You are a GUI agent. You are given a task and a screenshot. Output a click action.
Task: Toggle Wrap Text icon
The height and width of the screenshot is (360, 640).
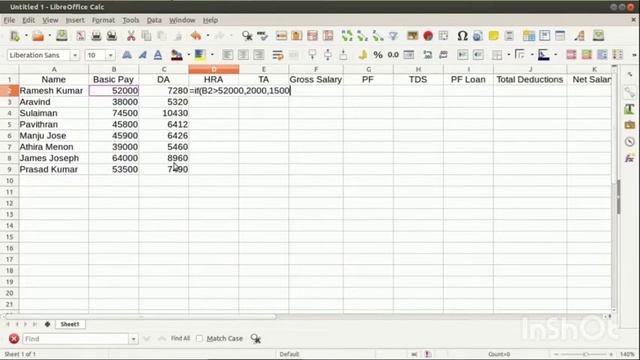point(278,55)
